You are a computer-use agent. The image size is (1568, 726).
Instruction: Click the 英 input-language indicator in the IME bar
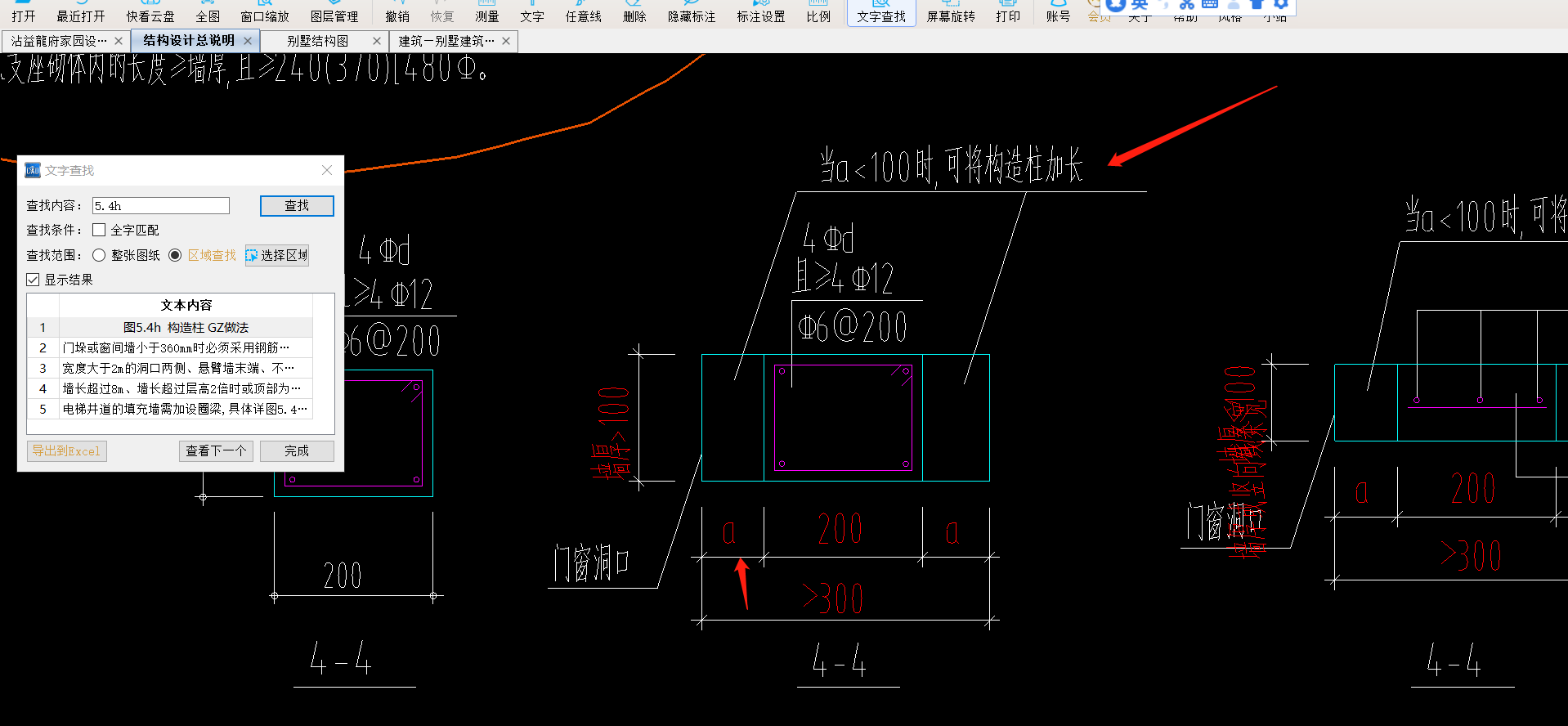click(x=1140, y=6)
